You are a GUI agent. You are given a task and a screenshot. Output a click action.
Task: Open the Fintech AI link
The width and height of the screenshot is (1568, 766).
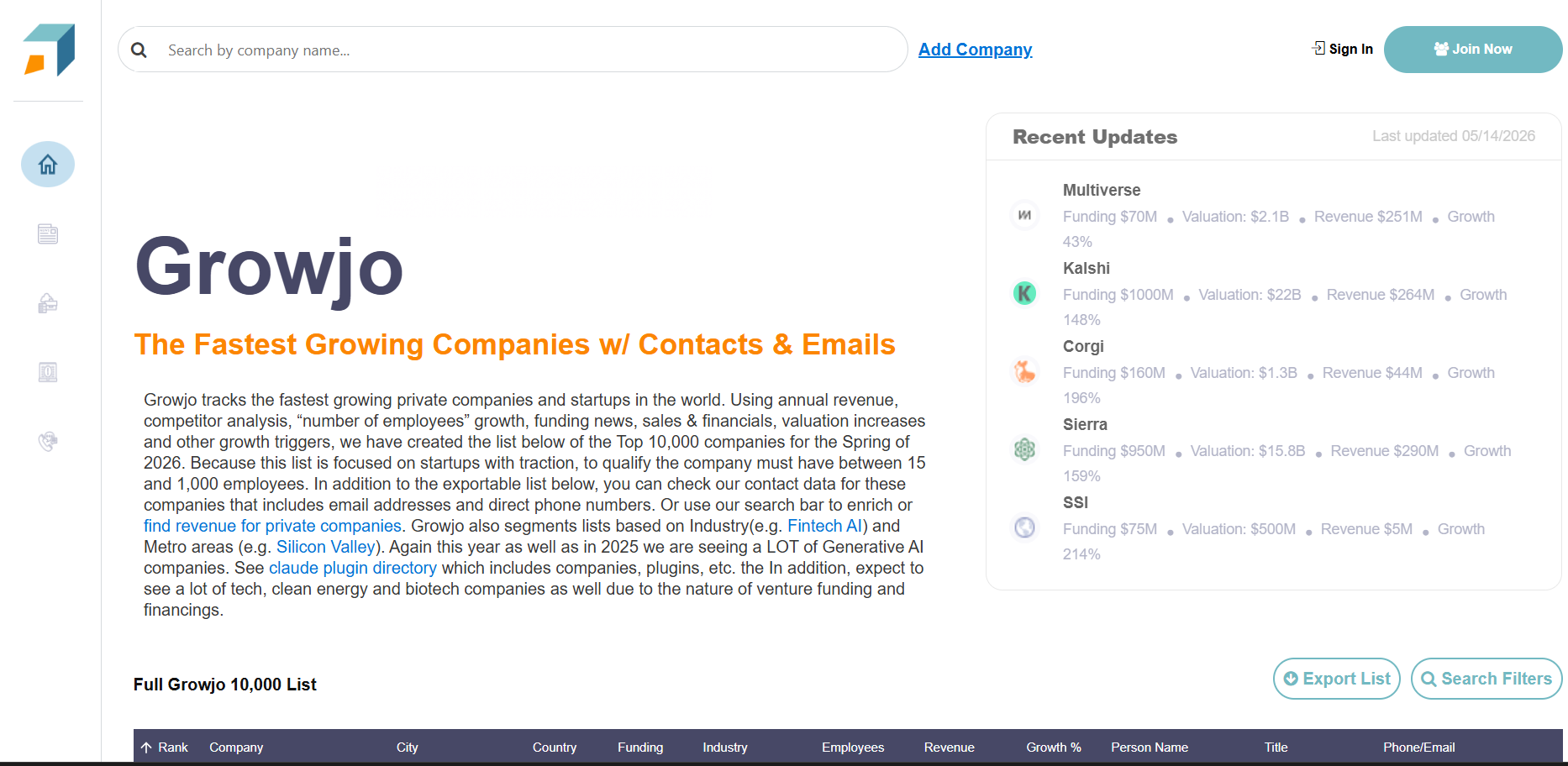pyautogui.click(x=824, y=526)
